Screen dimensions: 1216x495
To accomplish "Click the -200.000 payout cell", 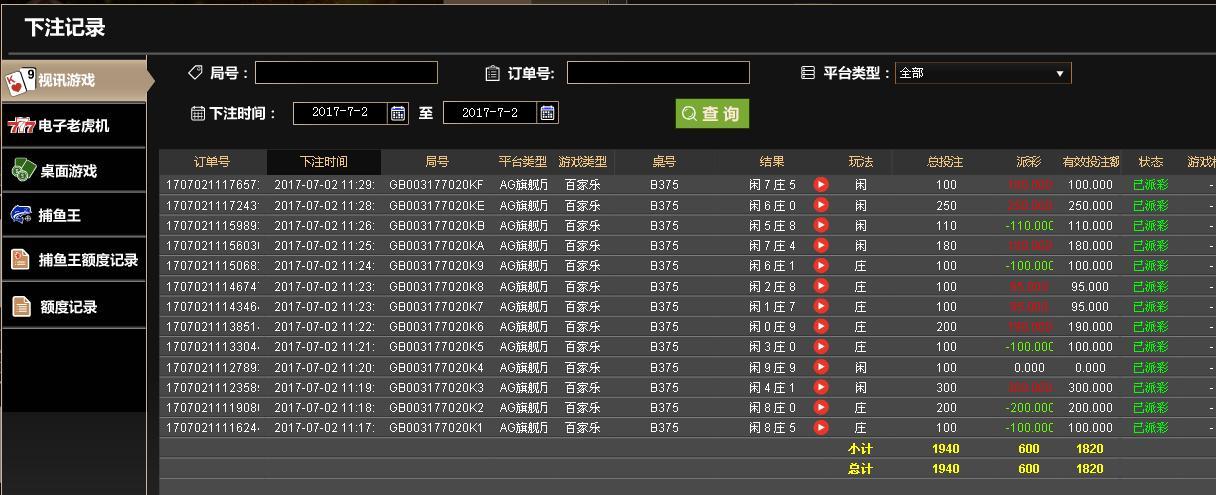I will [1029, 408].
